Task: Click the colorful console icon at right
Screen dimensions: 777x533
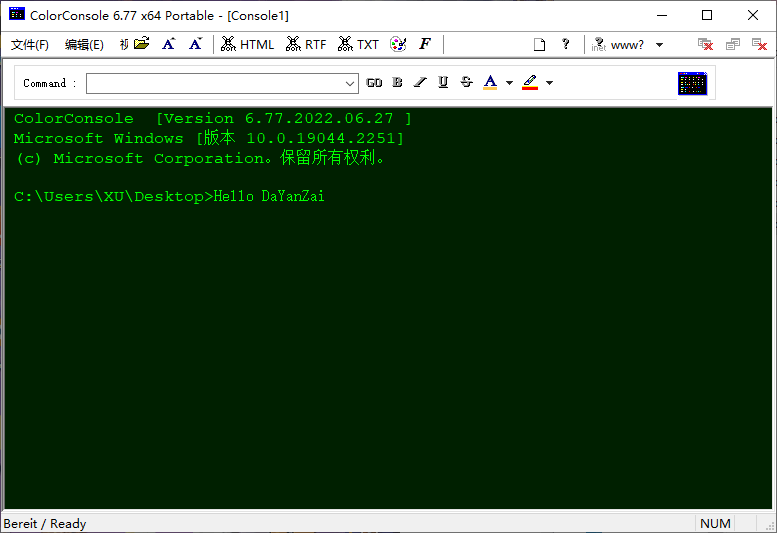Action: click(x=692, y=83)
